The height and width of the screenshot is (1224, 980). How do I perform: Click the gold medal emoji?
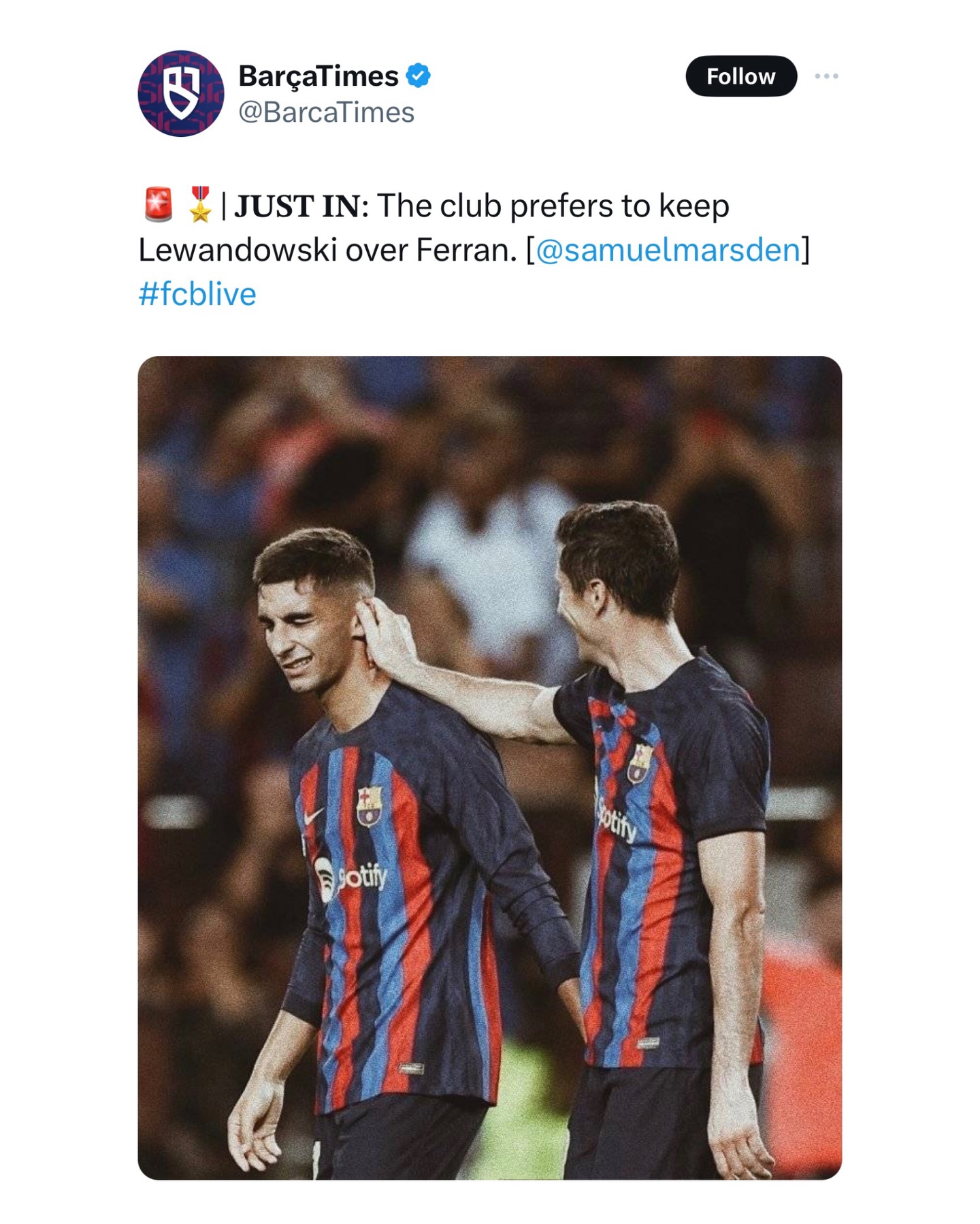click(x=200, y=204)
